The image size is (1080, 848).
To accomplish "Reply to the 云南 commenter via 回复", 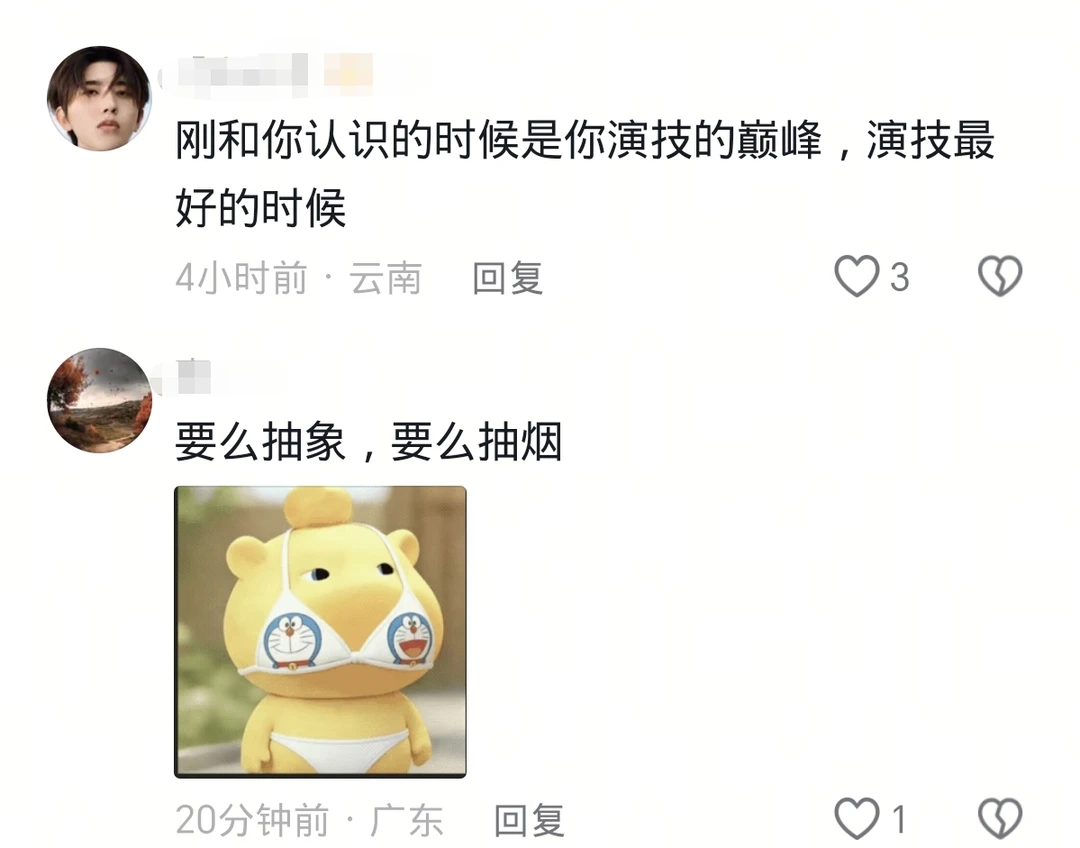I will click(x=508, y=278).
